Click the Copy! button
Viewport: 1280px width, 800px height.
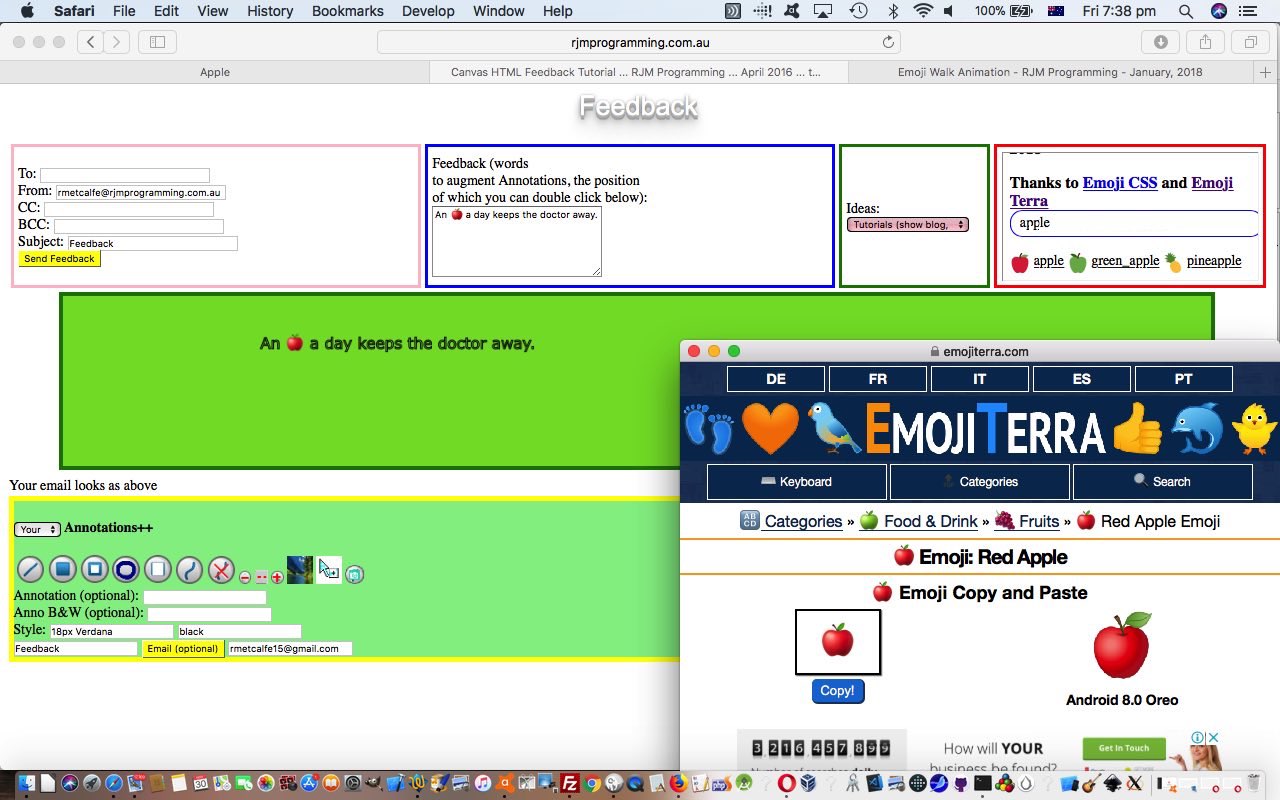[x=837, y=691]
